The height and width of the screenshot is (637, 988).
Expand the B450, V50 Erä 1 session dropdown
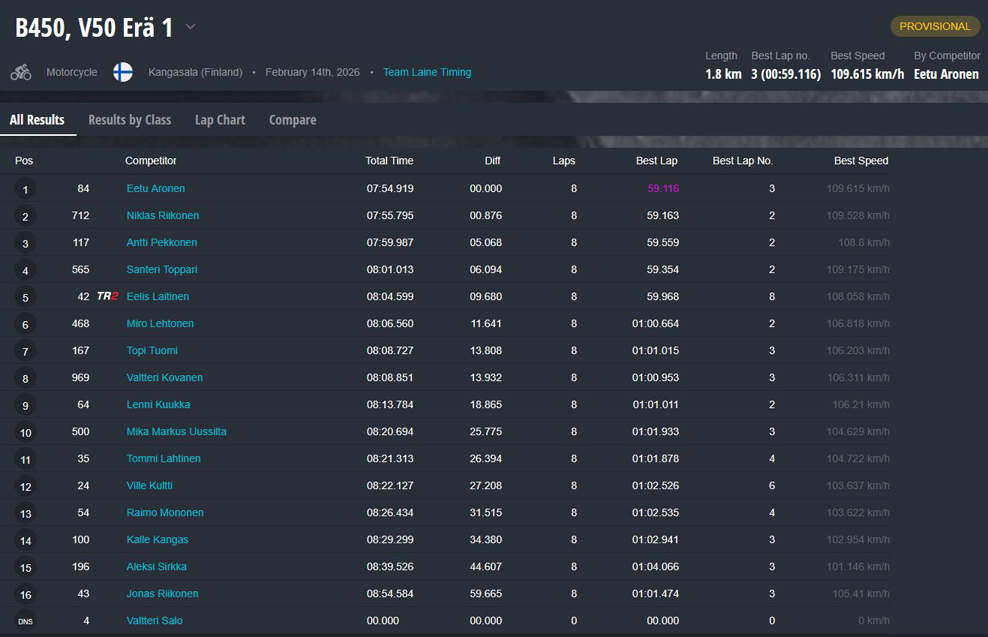click(191, 27)
